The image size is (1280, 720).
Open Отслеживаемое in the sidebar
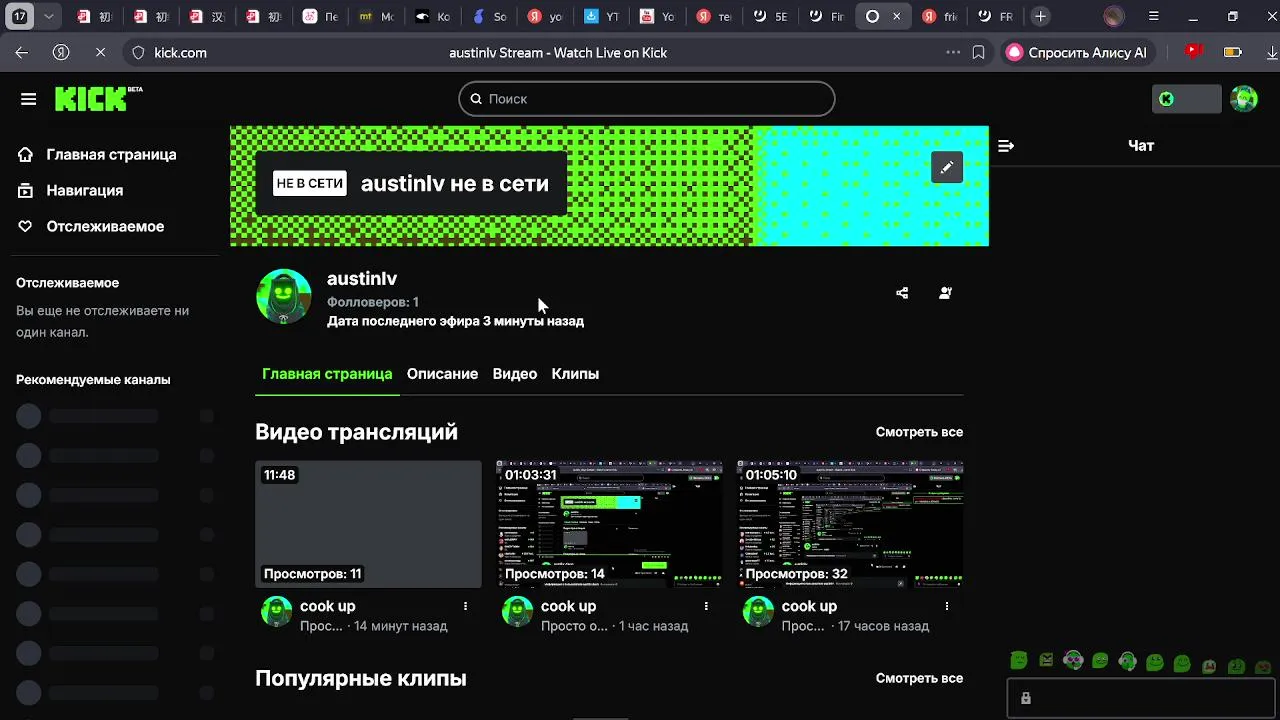[x=90, y=226]
